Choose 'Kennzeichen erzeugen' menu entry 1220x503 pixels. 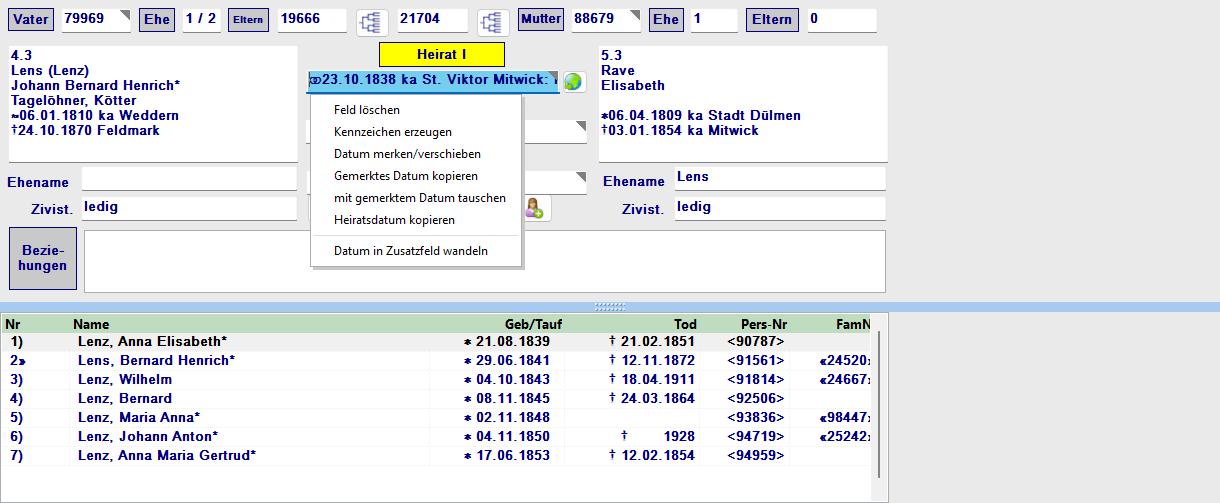coord(392,132)
